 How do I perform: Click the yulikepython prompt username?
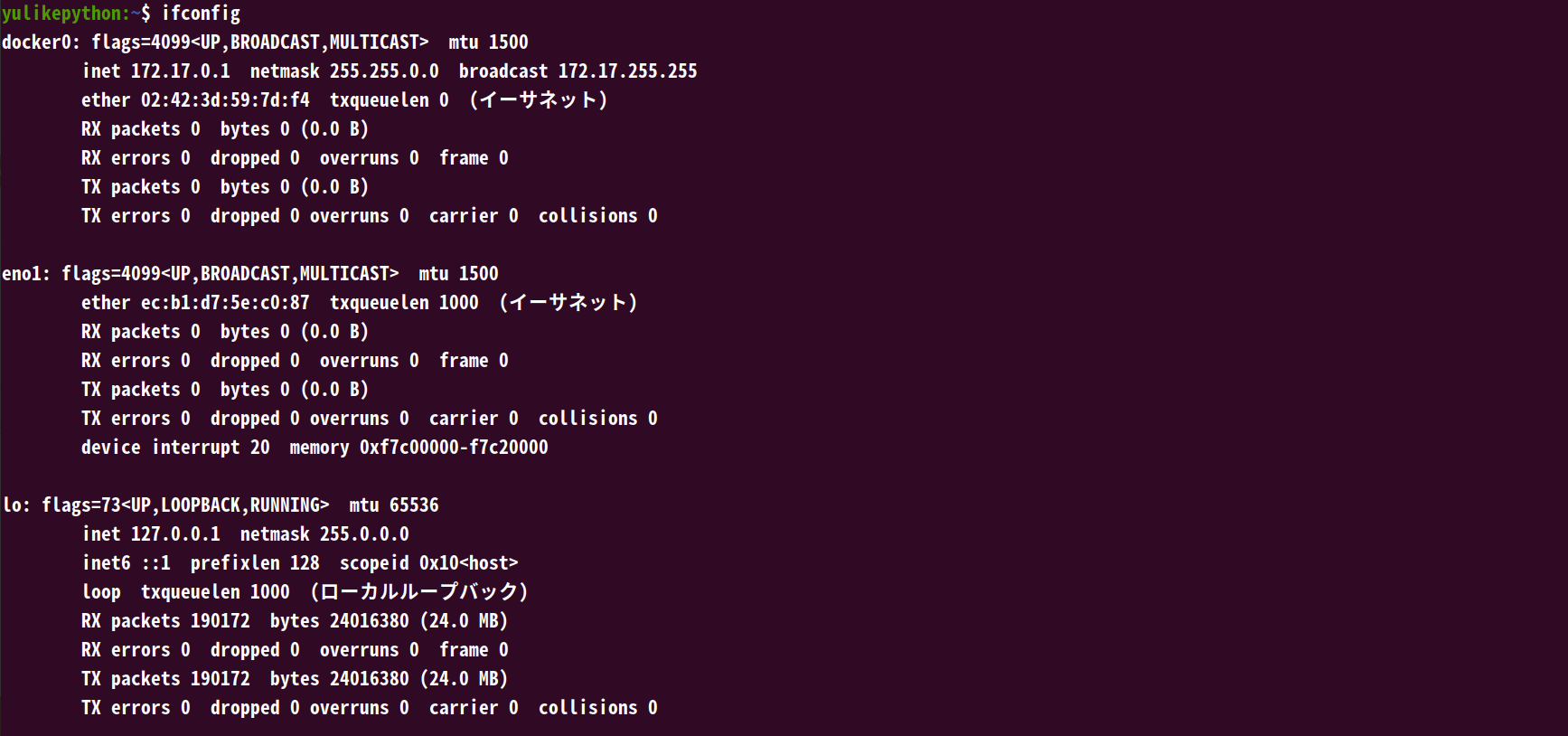[65, 14]
